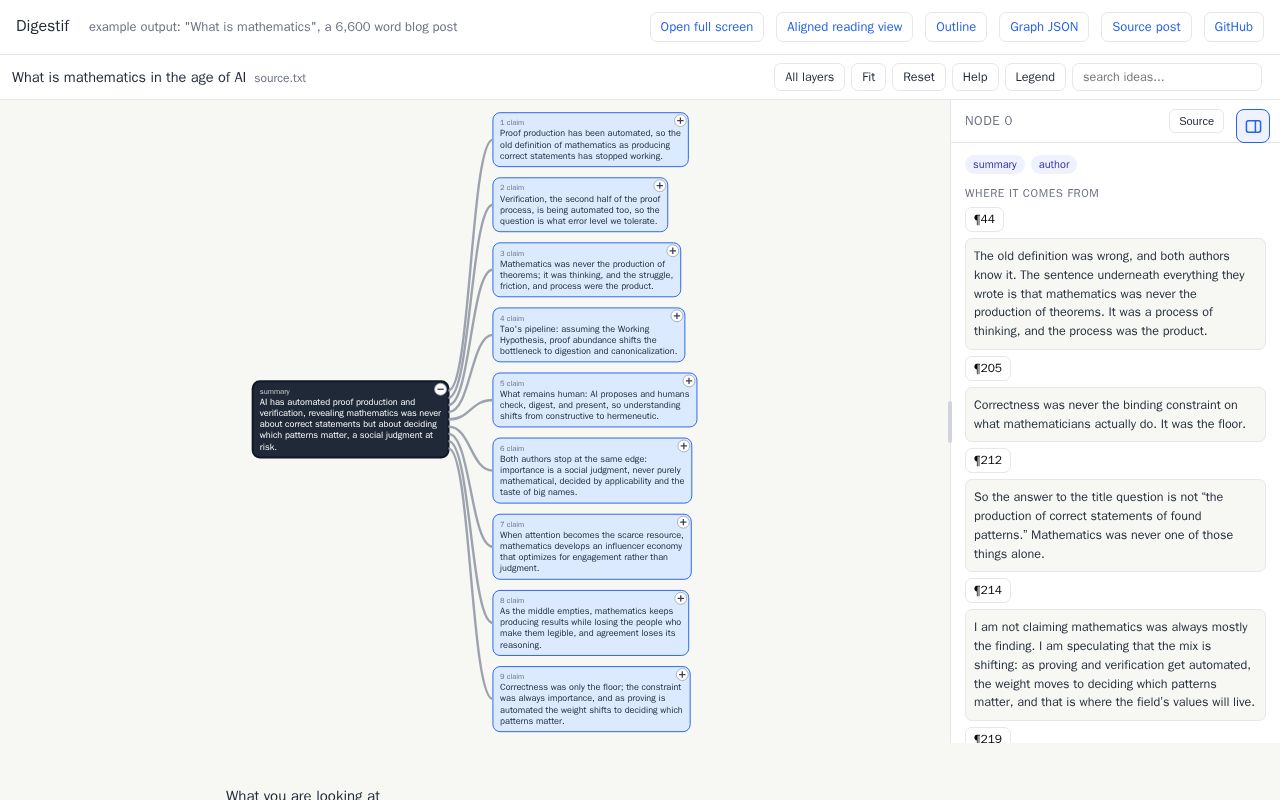Select quote 'The old definition was wrong'

point(1115,294)
